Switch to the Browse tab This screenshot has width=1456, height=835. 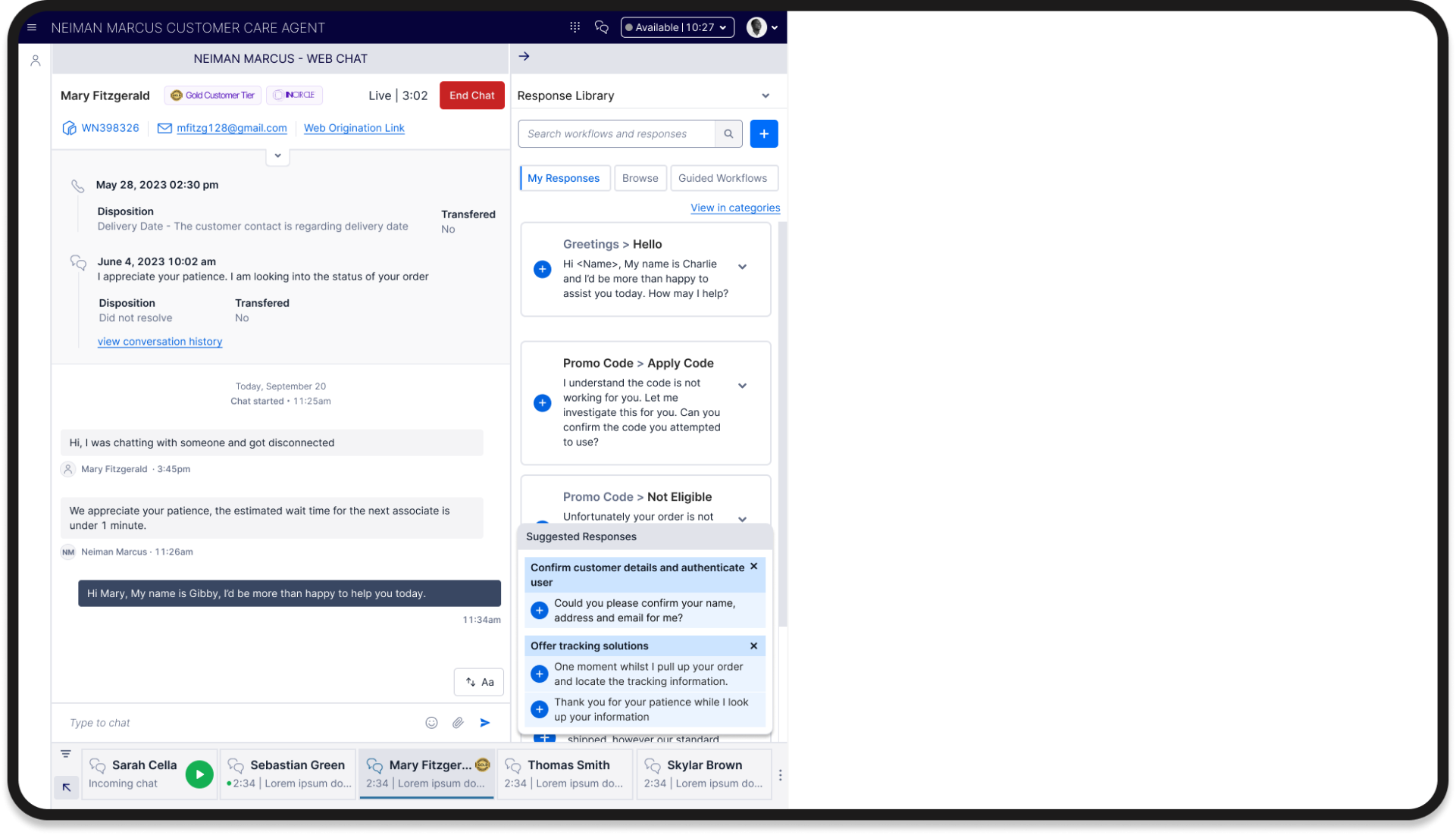pos(640,178)
